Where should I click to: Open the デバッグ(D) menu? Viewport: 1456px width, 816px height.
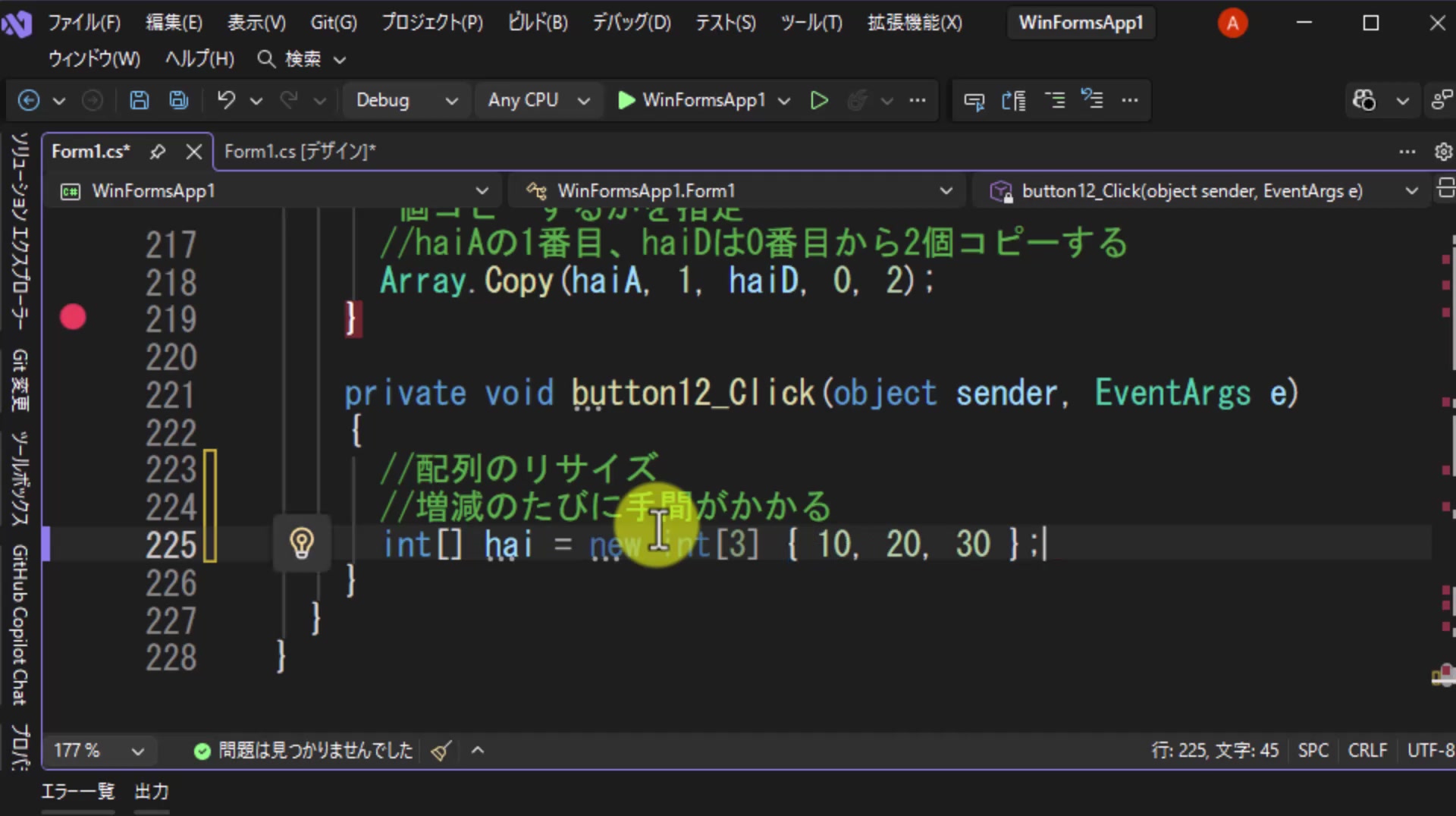coord(632,23)
